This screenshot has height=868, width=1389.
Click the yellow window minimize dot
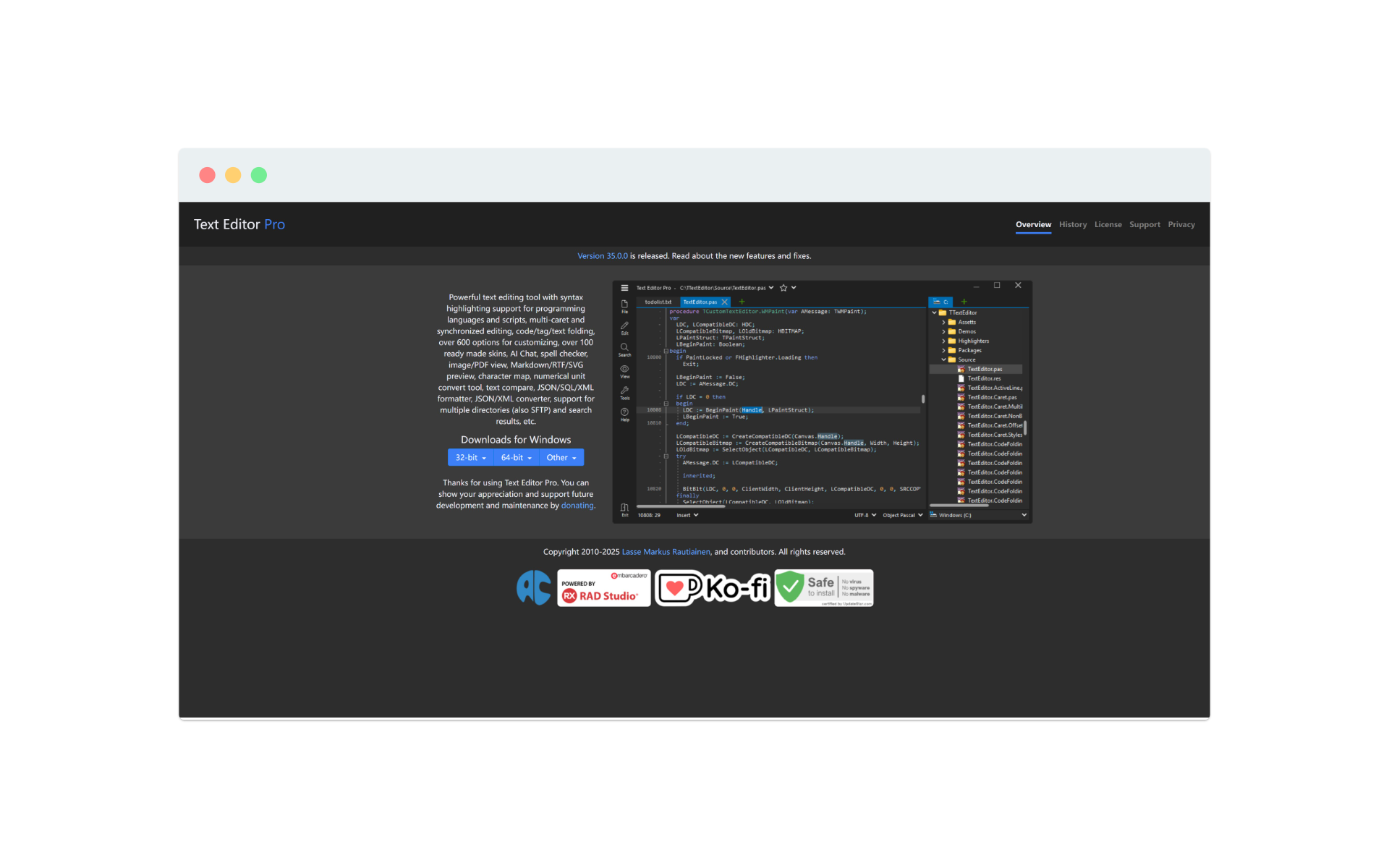point(233,175)
